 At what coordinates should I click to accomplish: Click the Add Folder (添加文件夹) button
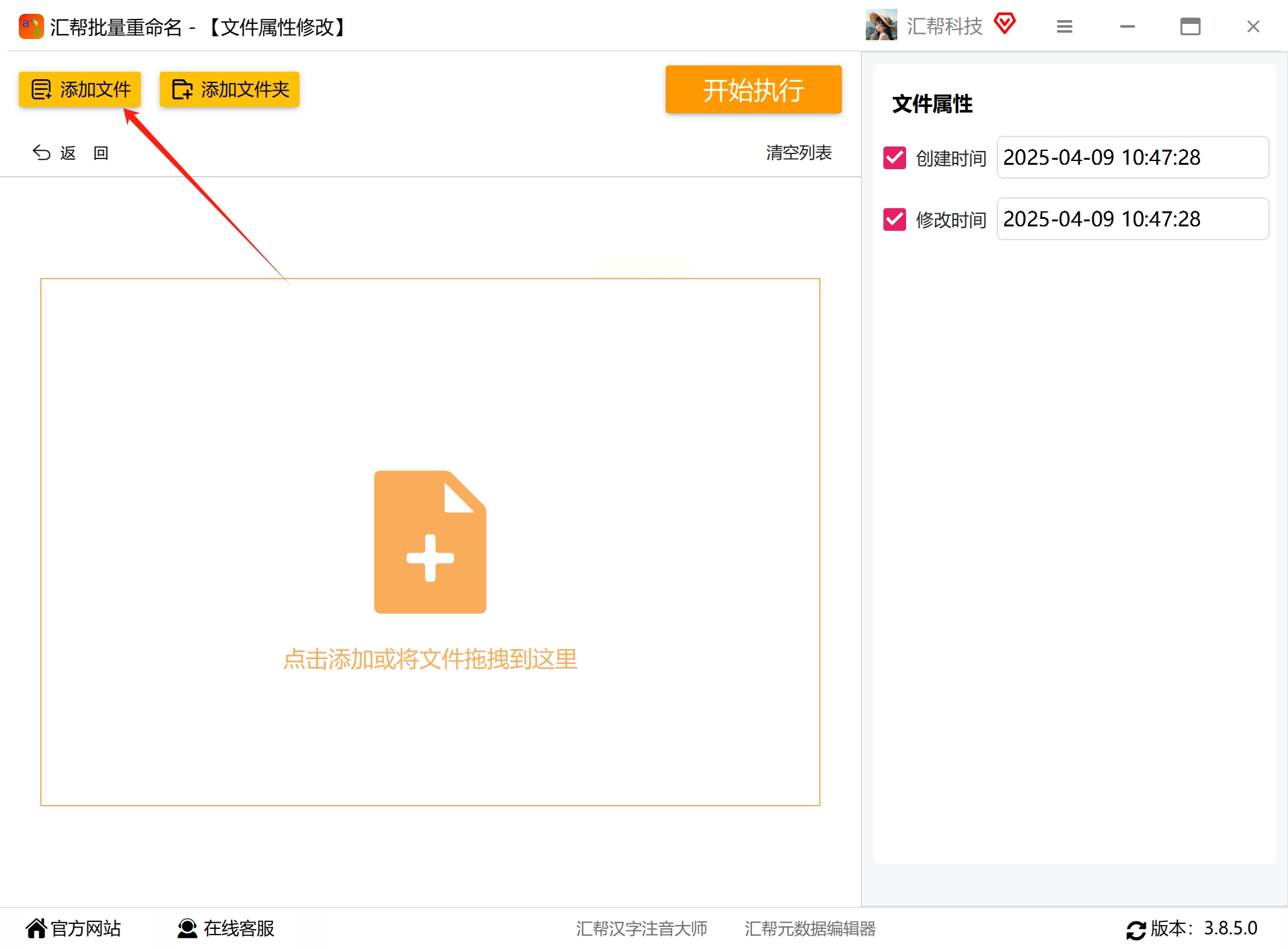click(230, 89)
